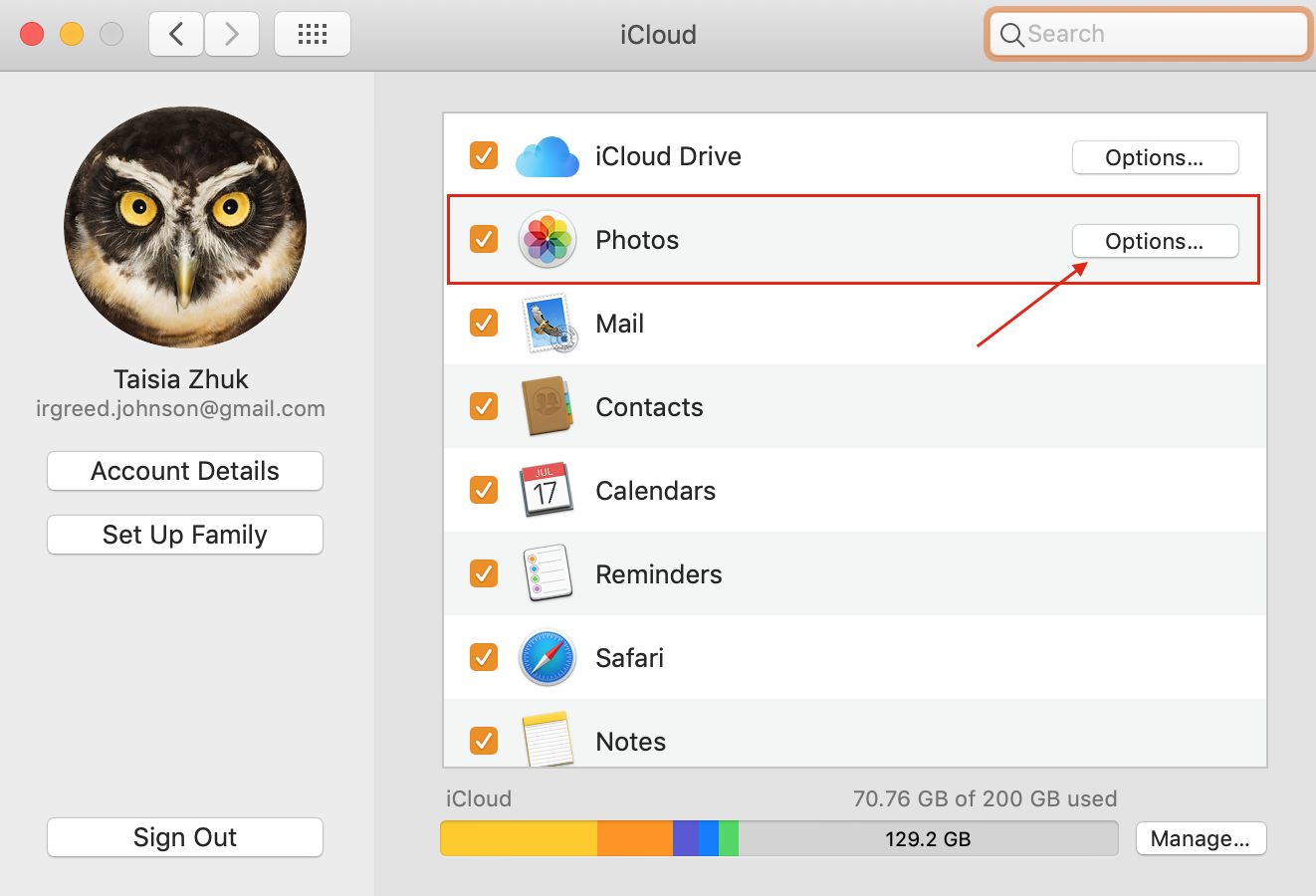
Task: Click the 70.76 GB of 200 GB used text
Action: pos(985,798)
